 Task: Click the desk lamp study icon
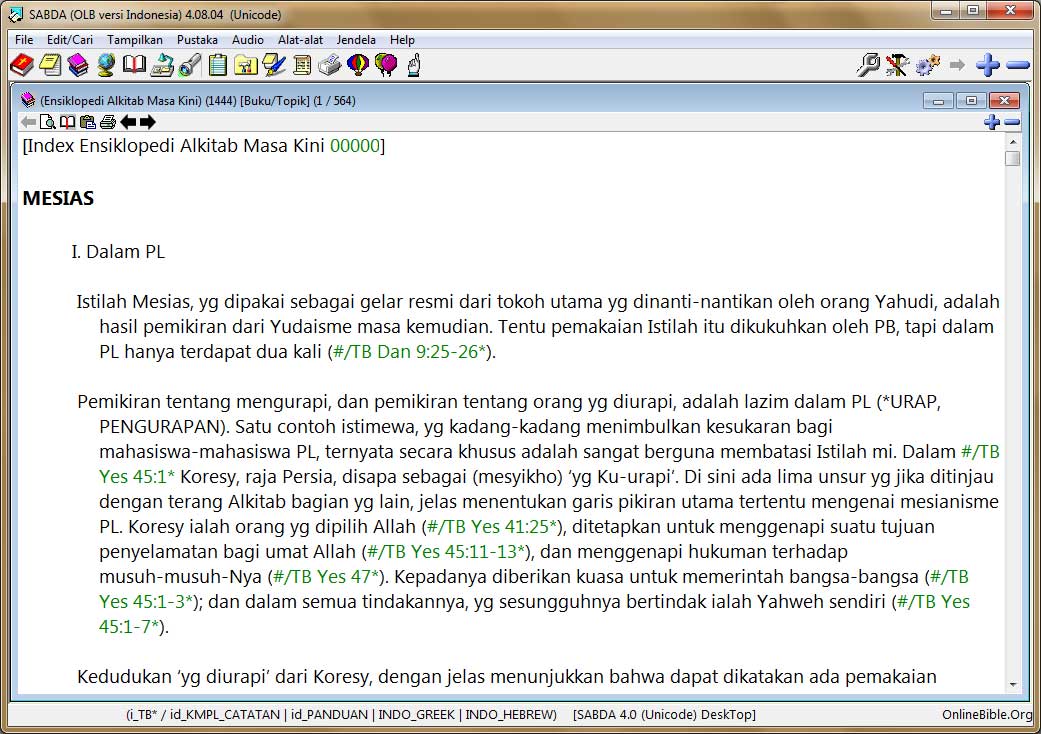162,65
